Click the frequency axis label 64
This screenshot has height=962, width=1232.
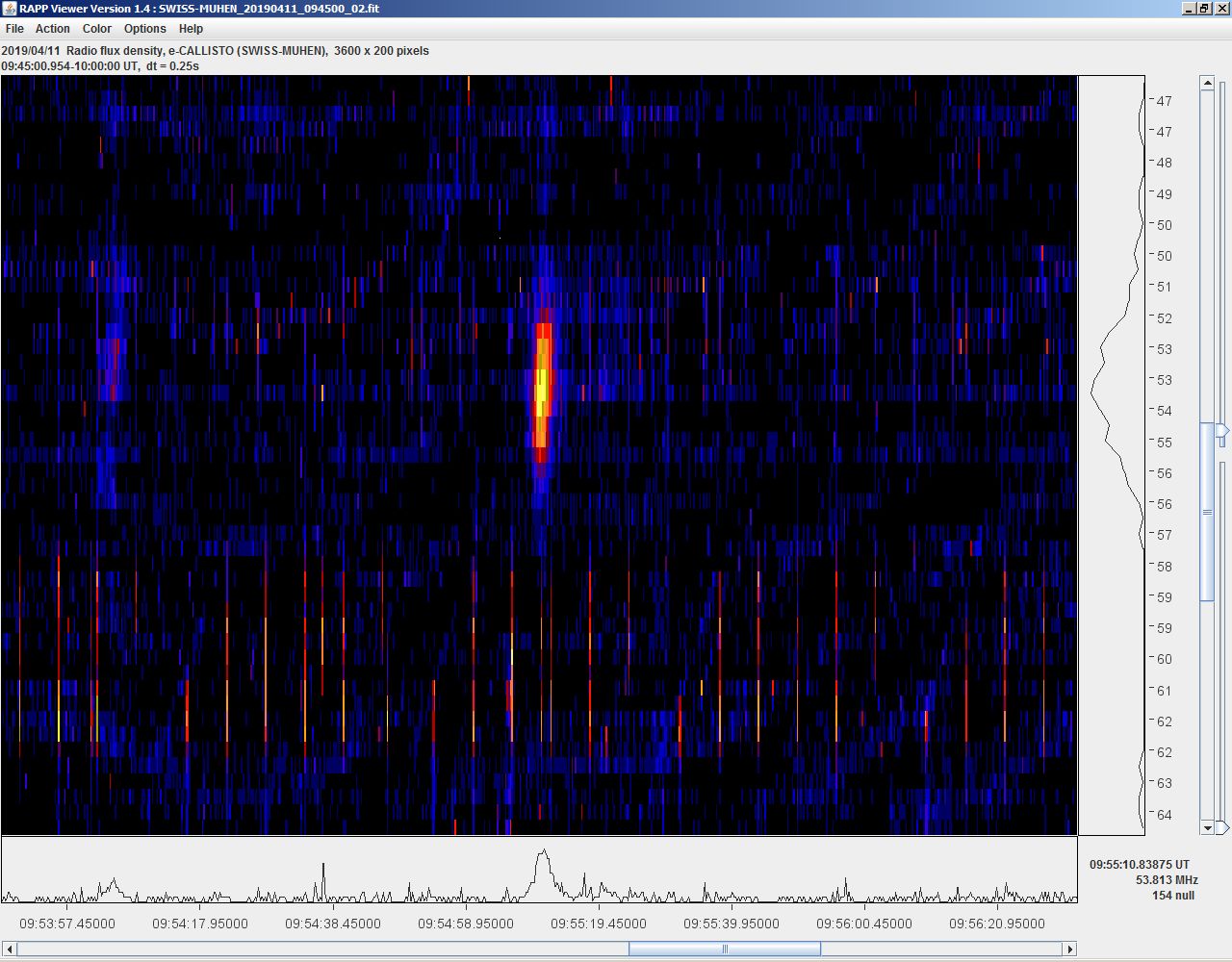pos(1165,815)
